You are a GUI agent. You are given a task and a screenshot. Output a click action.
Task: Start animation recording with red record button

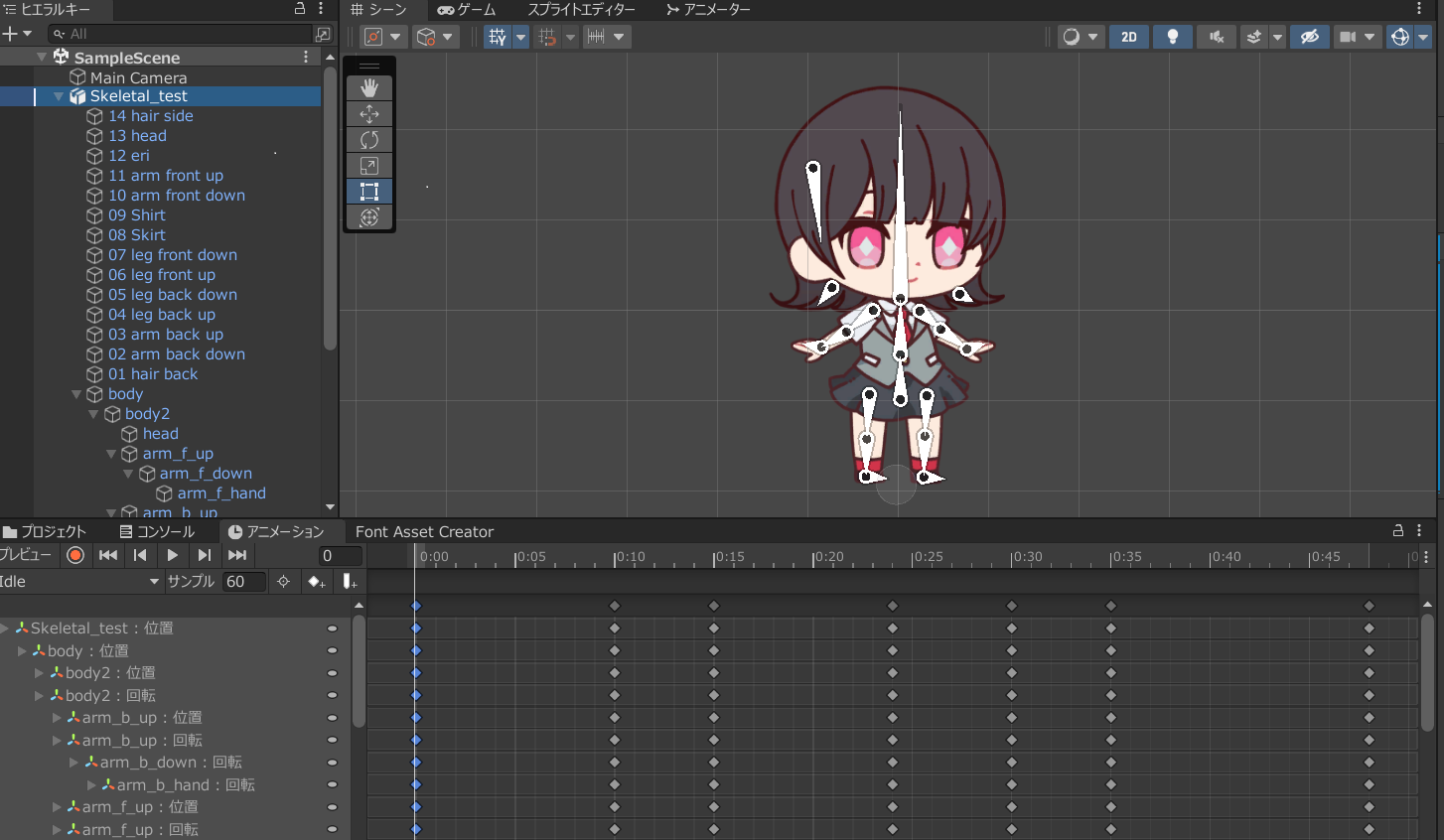pos(75,556)
